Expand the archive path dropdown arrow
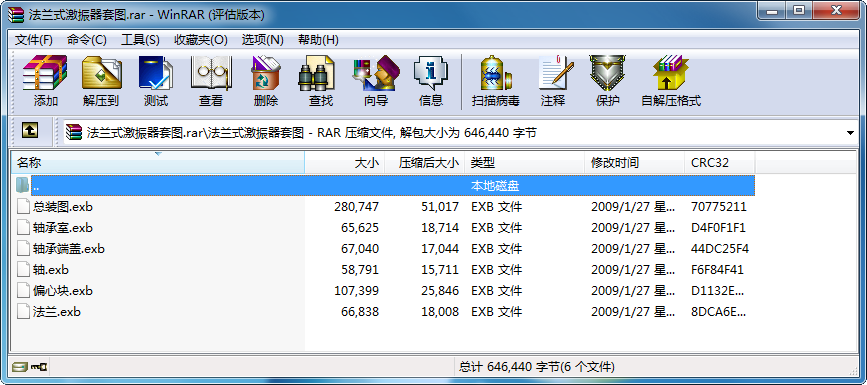867x385 pixels. coord(850,133)
